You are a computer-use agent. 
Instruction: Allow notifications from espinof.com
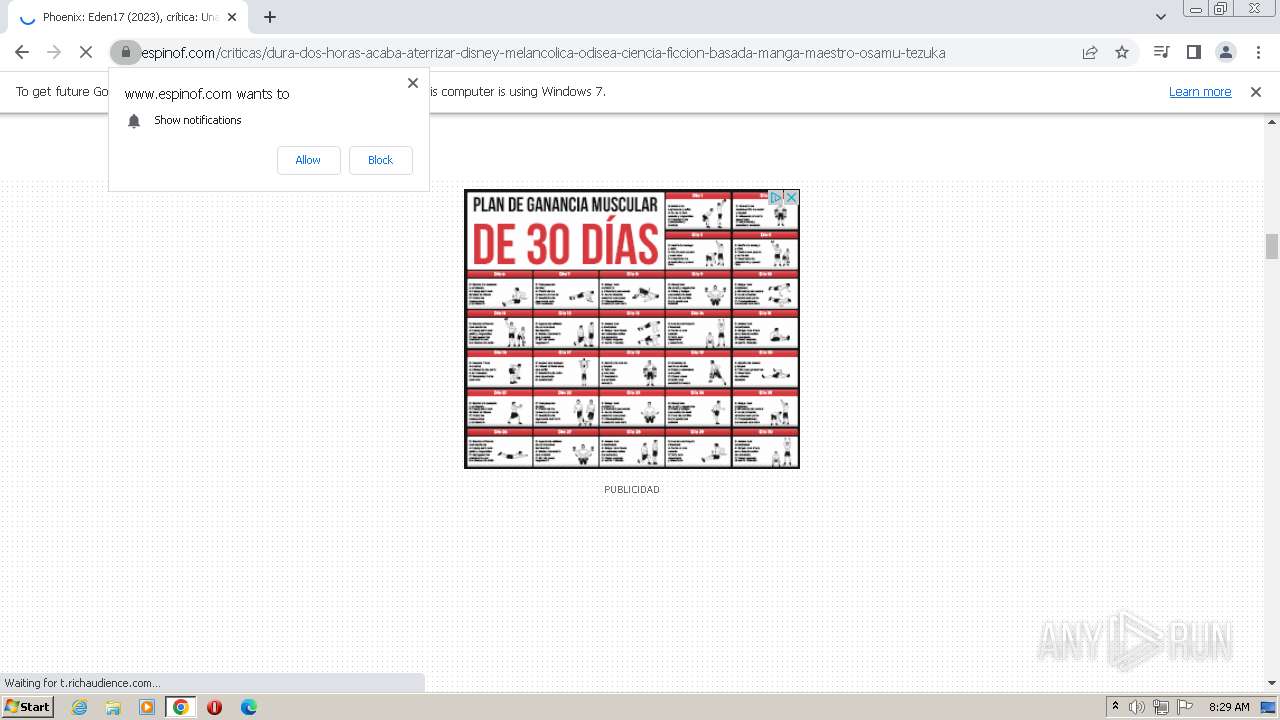click(x=308, y=160)
